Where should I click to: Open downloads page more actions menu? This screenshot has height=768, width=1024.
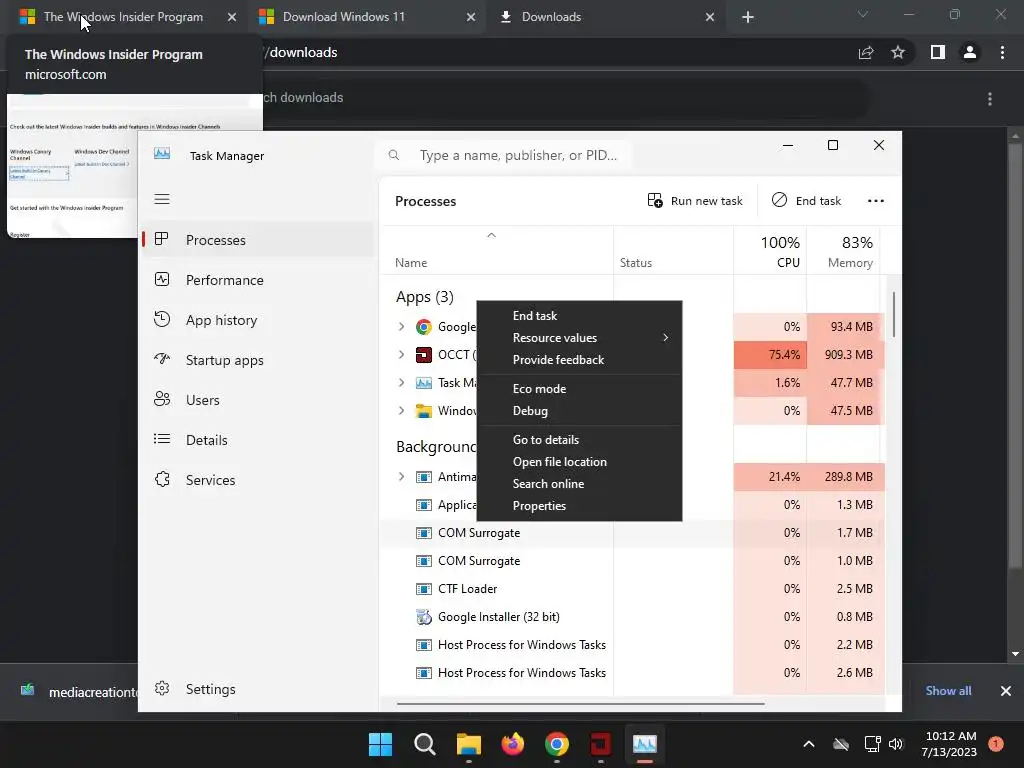(990, 99)
